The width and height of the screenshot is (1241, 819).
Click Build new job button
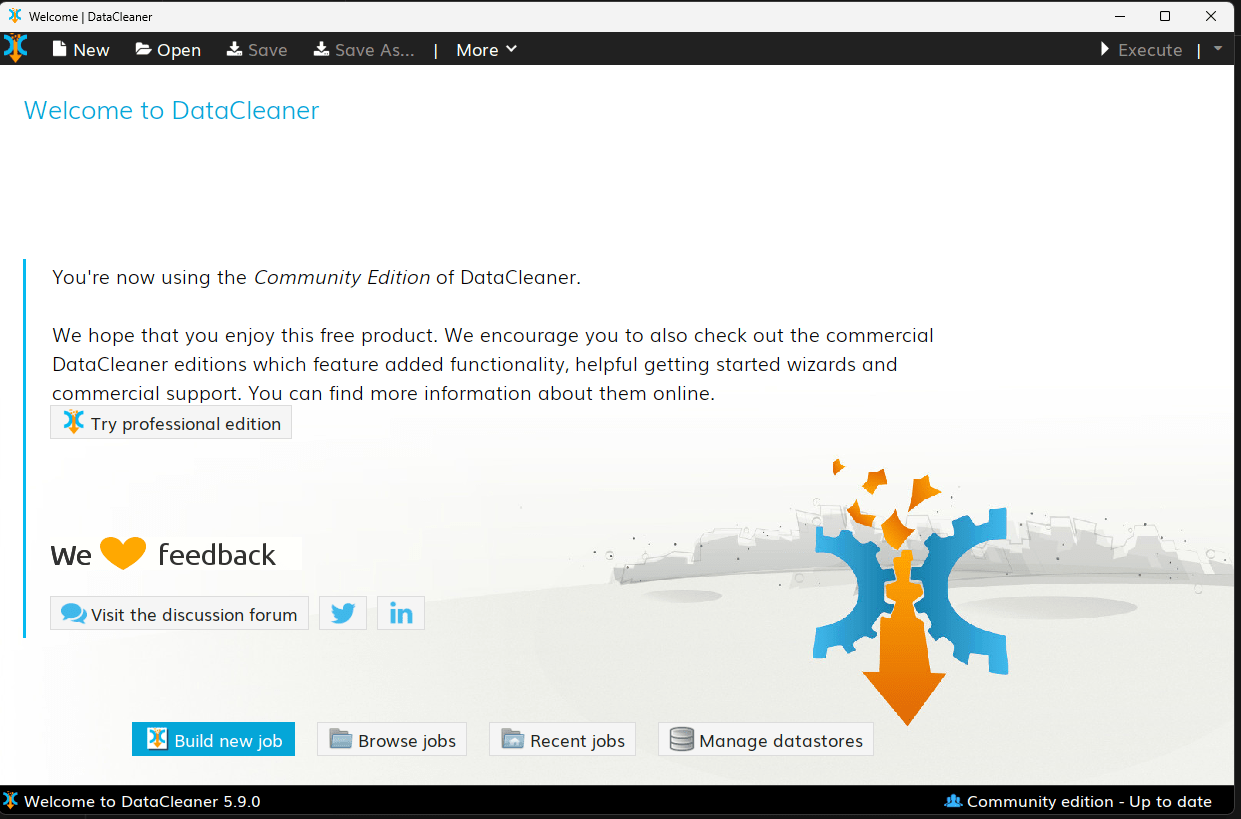click(x=213, y=740)
